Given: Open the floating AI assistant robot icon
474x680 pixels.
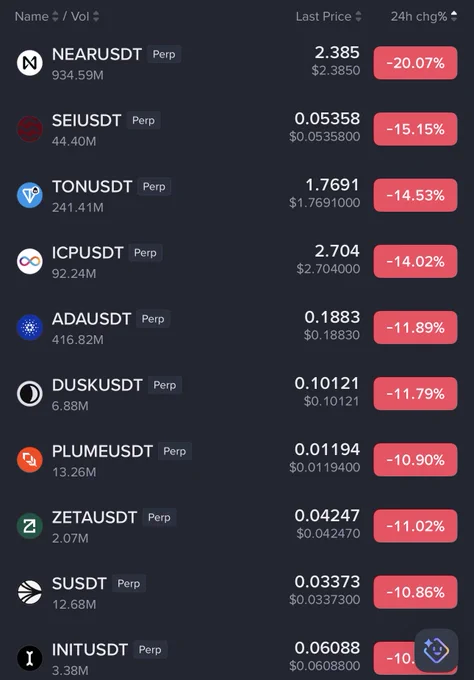Looking at the screenshot, I should click(x=436, y=650).
